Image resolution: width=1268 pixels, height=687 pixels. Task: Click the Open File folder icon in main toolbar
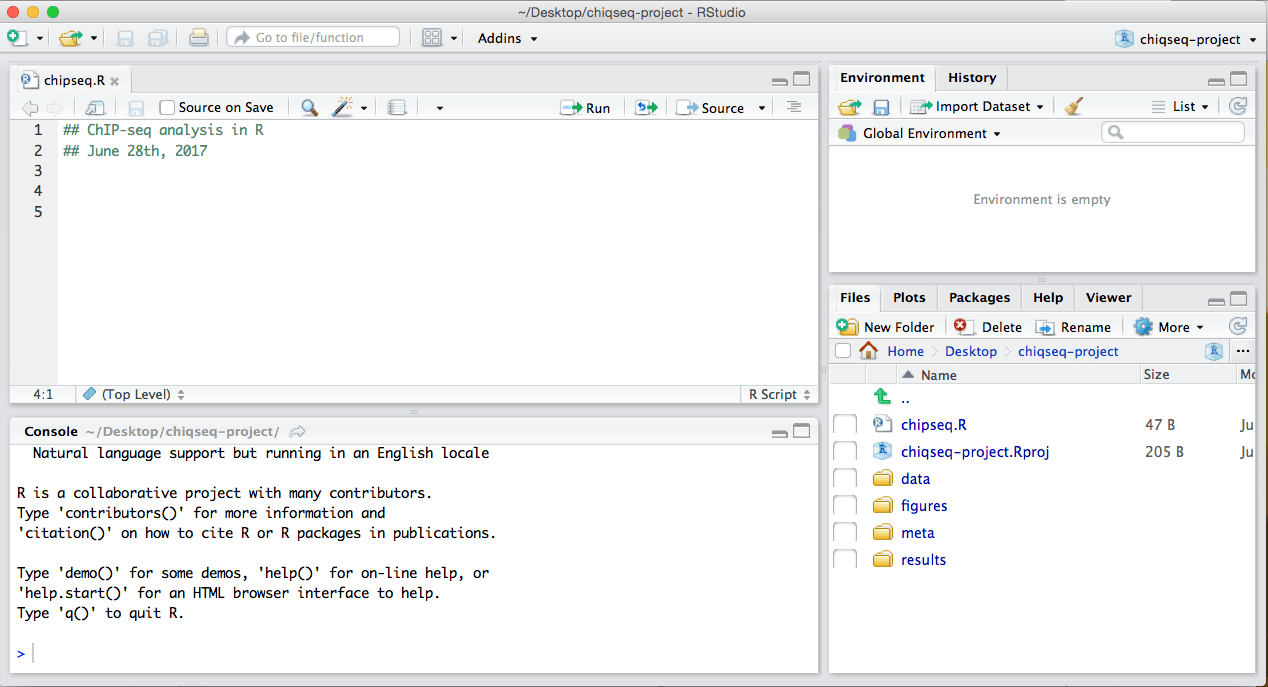tap(70, 38)
